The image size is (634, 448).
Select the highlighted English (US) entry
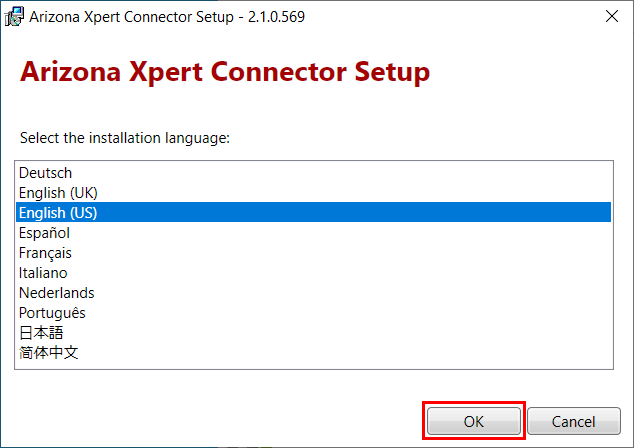tap(313, 212)
